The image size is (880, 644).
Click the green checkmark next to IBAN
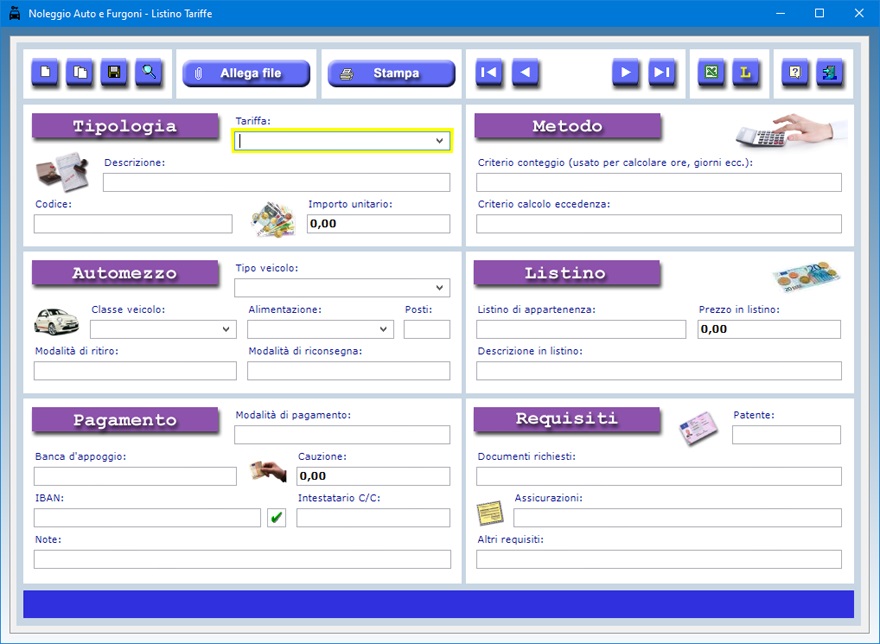coord(277,518)
